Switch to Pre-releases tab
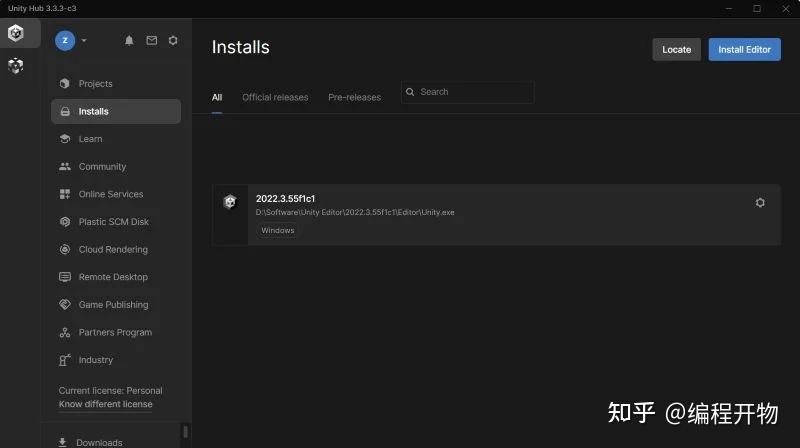800x448 pixels. tap(355, 97)
